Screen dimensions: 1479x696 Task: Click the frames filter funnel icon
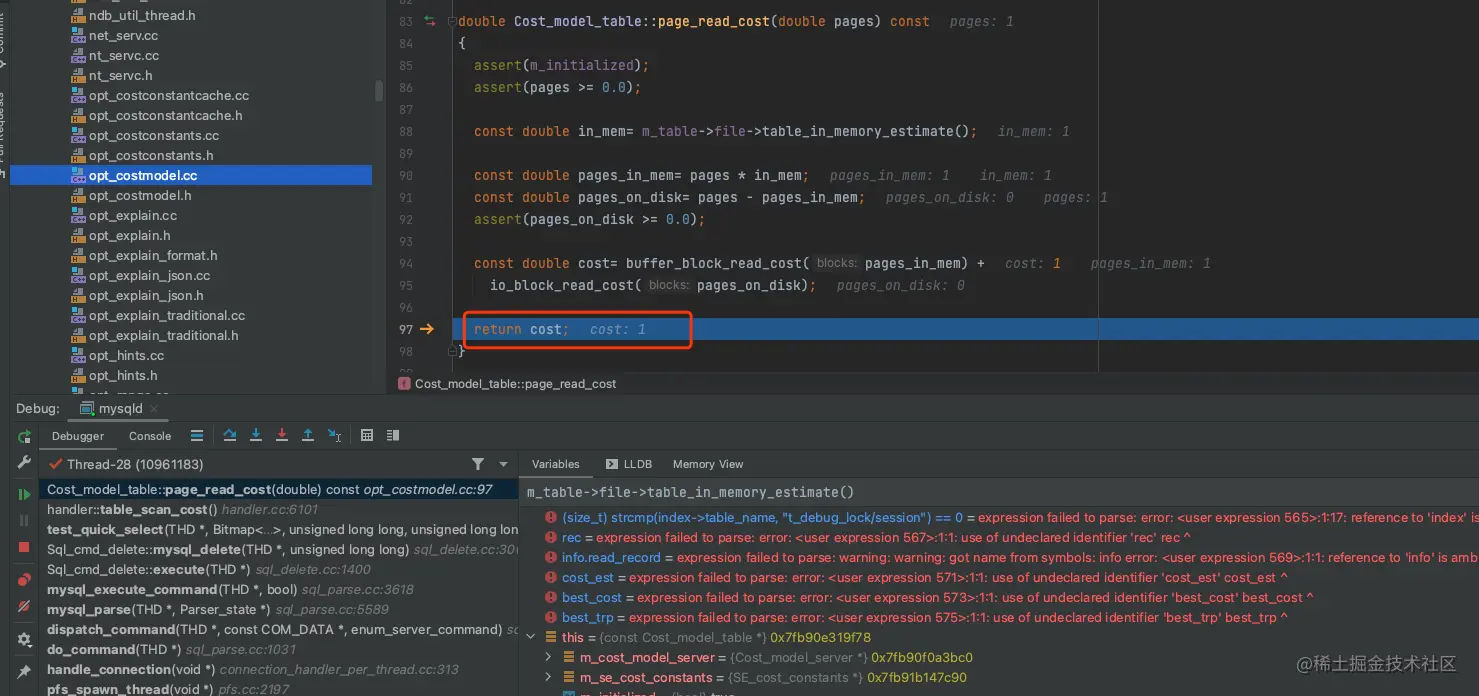pyautogui.click(x=478, y=464)
